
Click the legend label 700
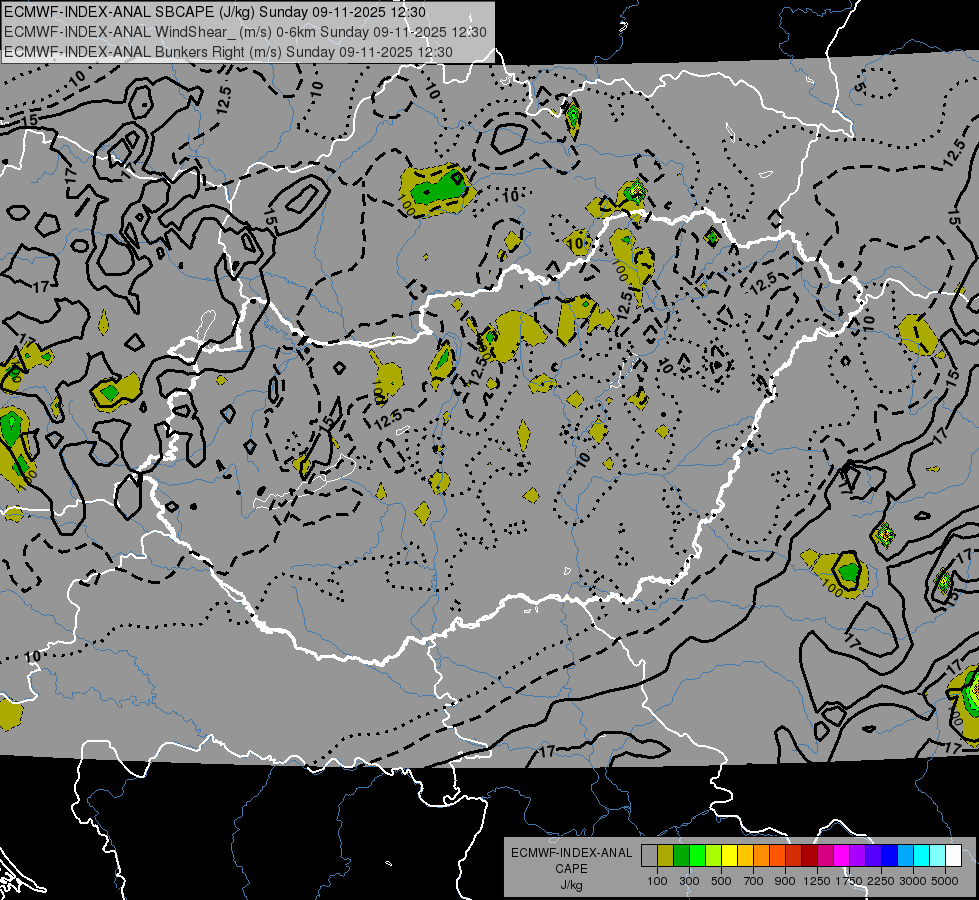[754, 881]
